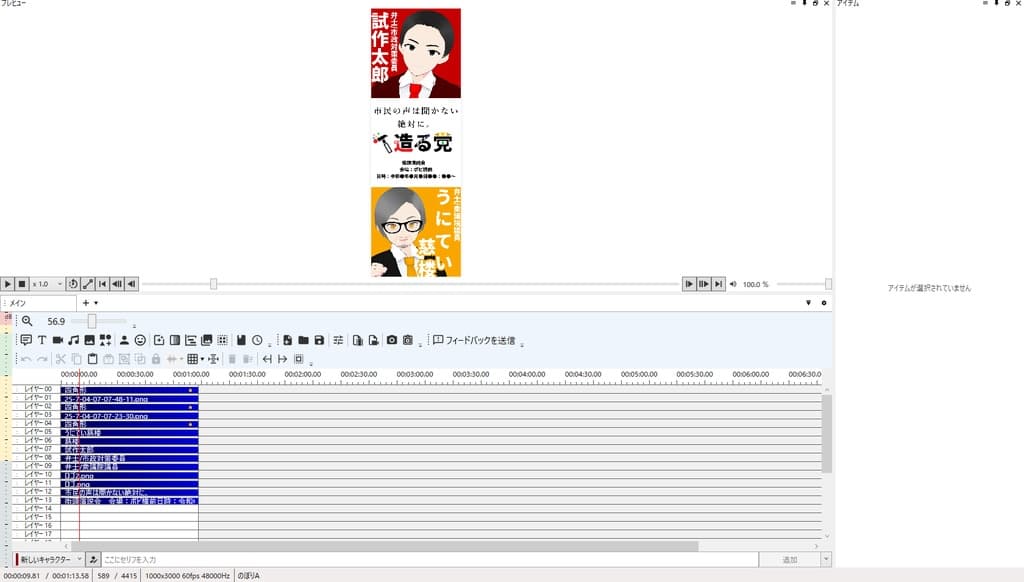This screenshot has width=1024, height=582.
Task: Add a screen effect item with plus-square icon
Action: 159,340
